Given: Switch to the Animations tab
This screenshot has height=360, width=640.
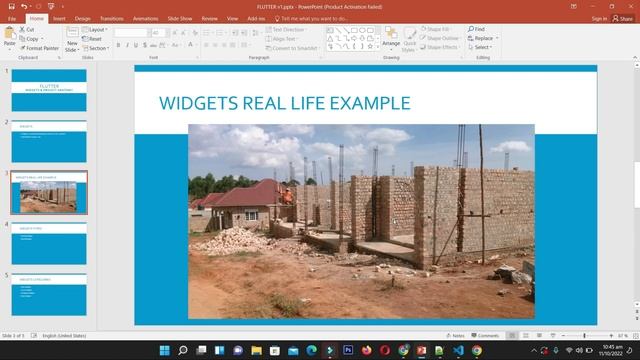Looking at the screenshot, I should (145, 18).
